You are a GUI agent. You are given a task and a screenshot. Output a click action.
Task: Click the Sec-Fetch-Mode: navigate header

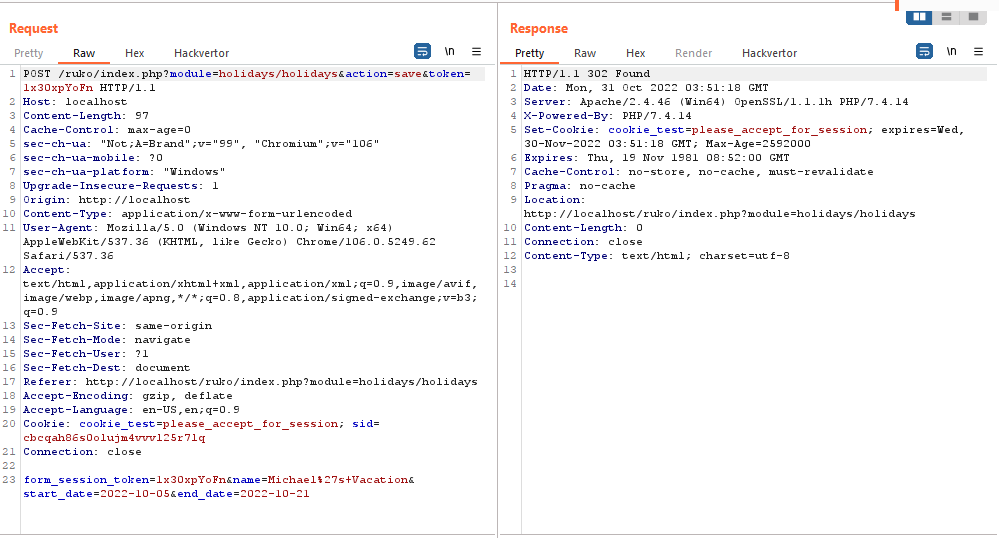point(106,340)
